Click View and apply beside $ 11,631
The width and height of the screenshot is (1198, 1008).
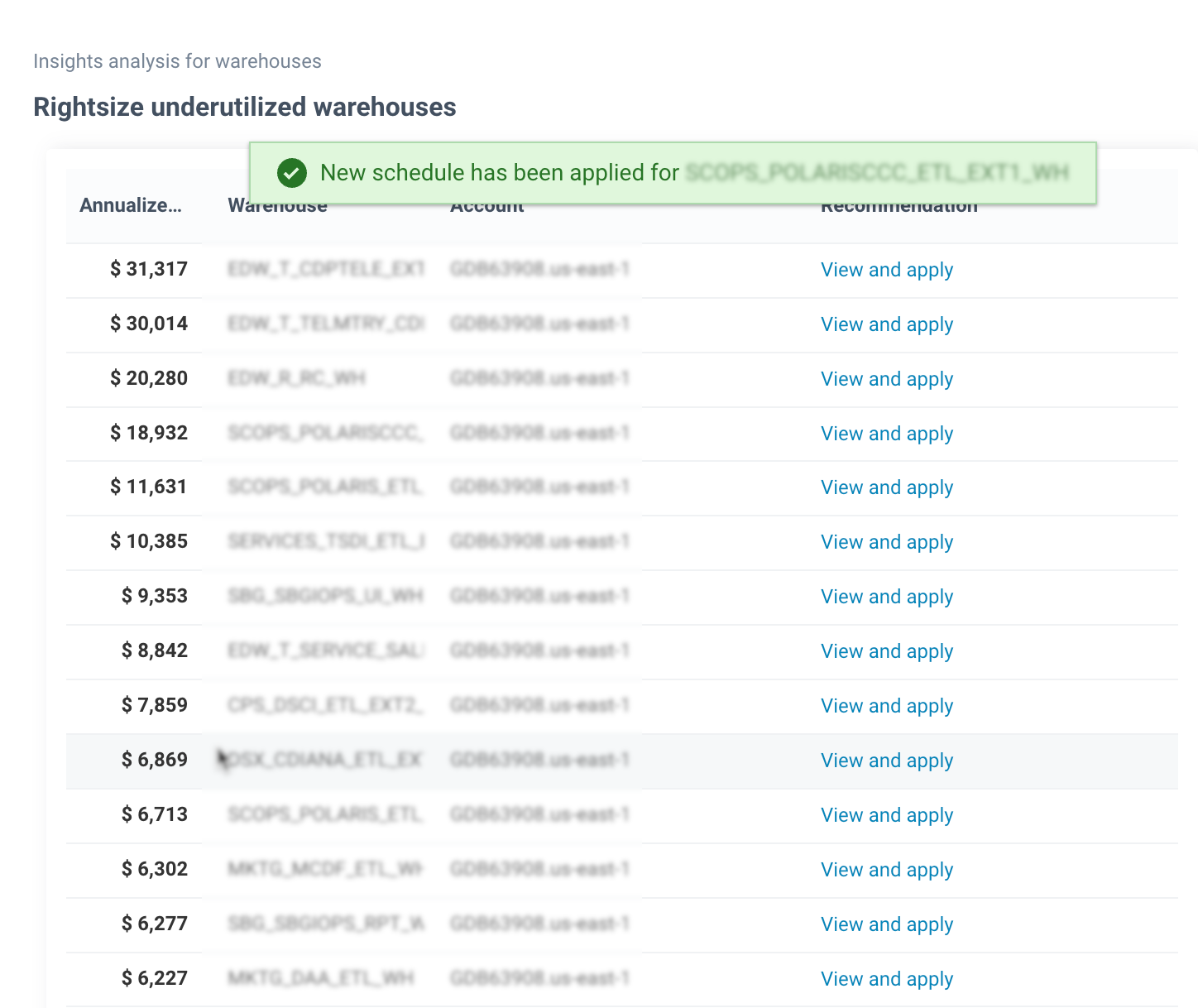tap(886, 487)
